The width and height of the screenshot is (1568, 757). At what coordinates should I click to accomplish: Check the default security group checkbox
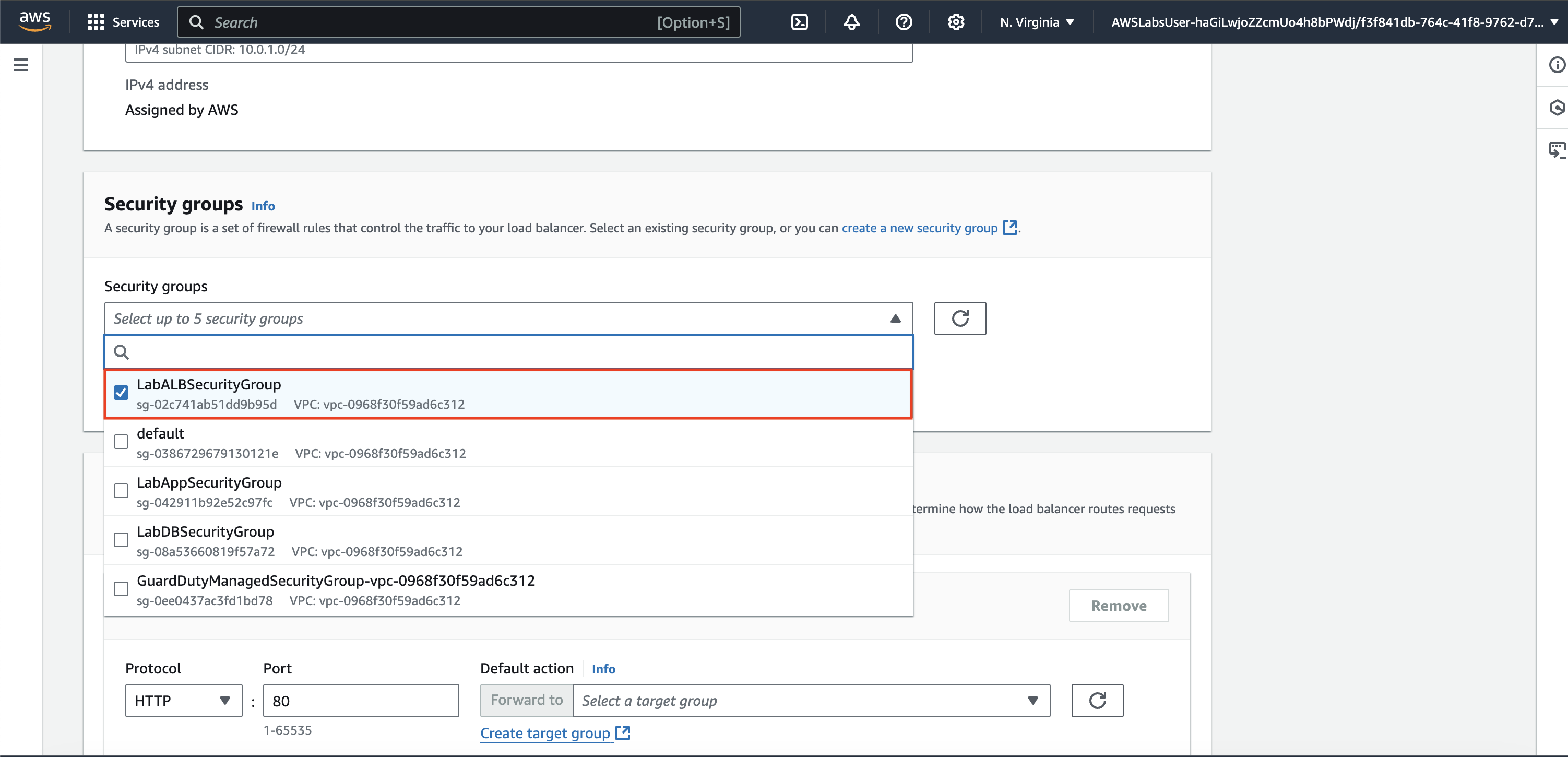click(121, 442)
